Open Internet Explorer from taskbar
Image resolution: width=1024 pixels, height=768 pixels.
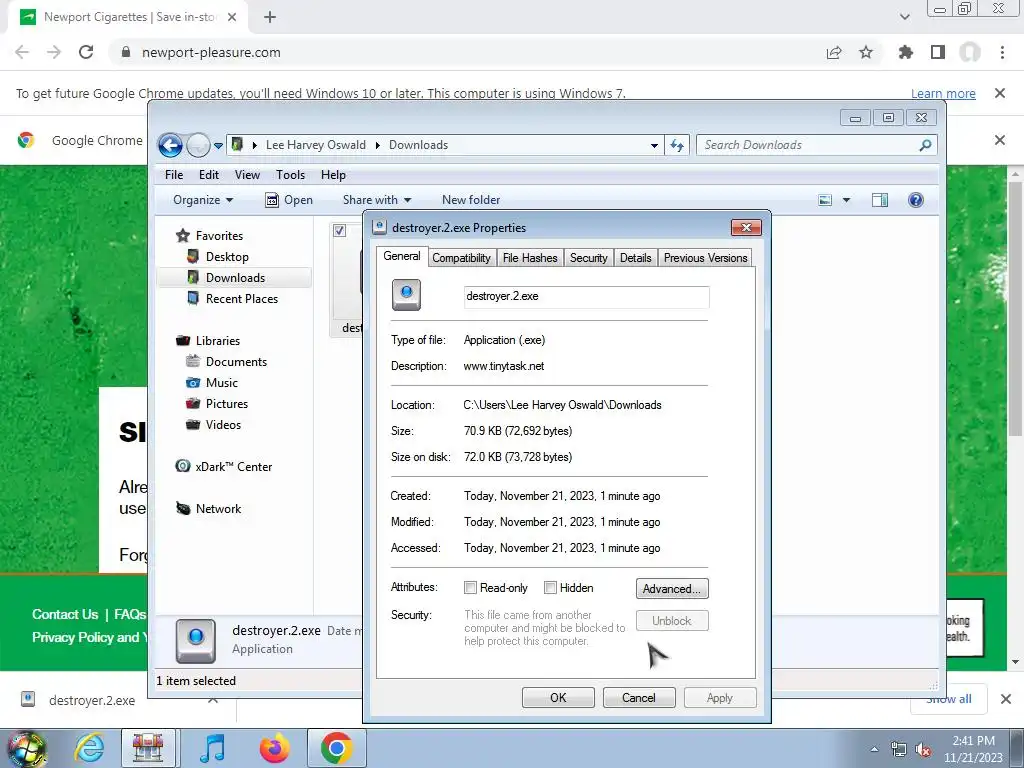(89, 748)
